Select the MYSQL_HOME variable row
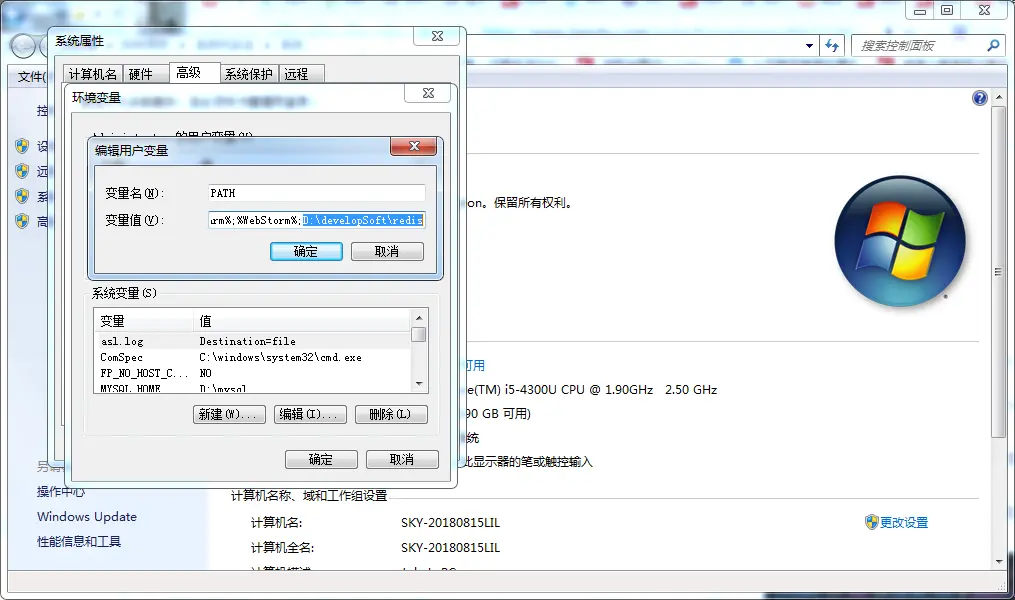The width and height of the screenshot is (1015, 600). [252, 388]
